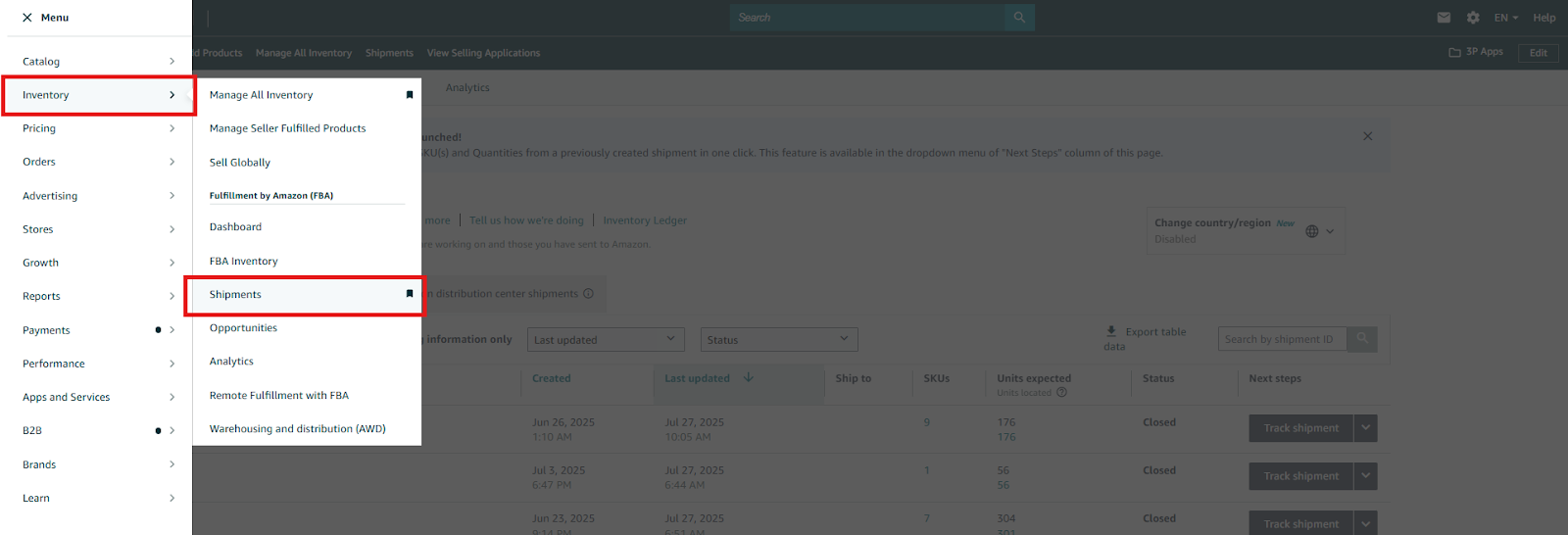1568x535 pixels.
Task: Open the Inventory Ledger link
Action: tap(645, 220)
